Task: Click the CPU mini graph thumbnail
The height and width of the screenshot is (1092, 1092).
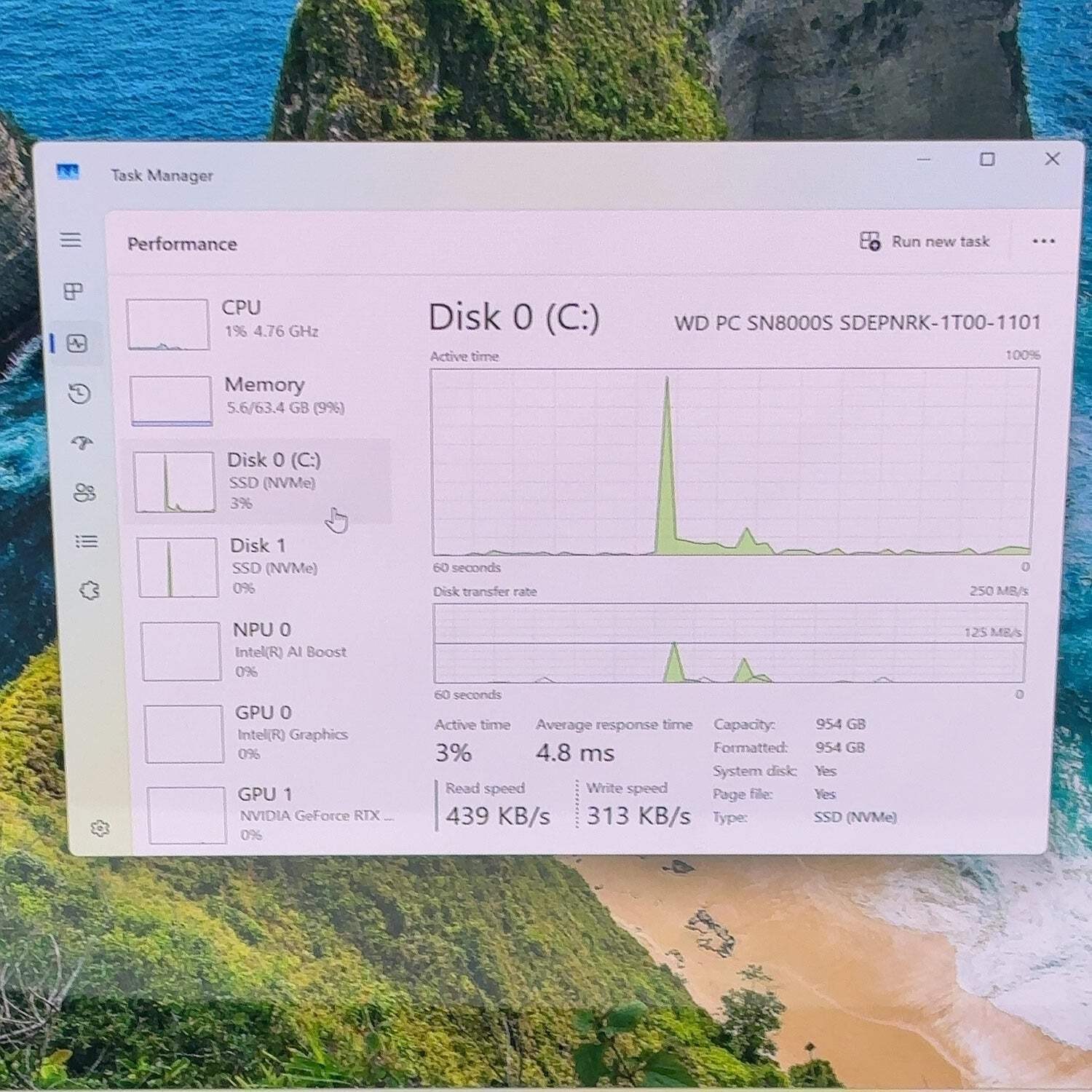Action: 167,325
